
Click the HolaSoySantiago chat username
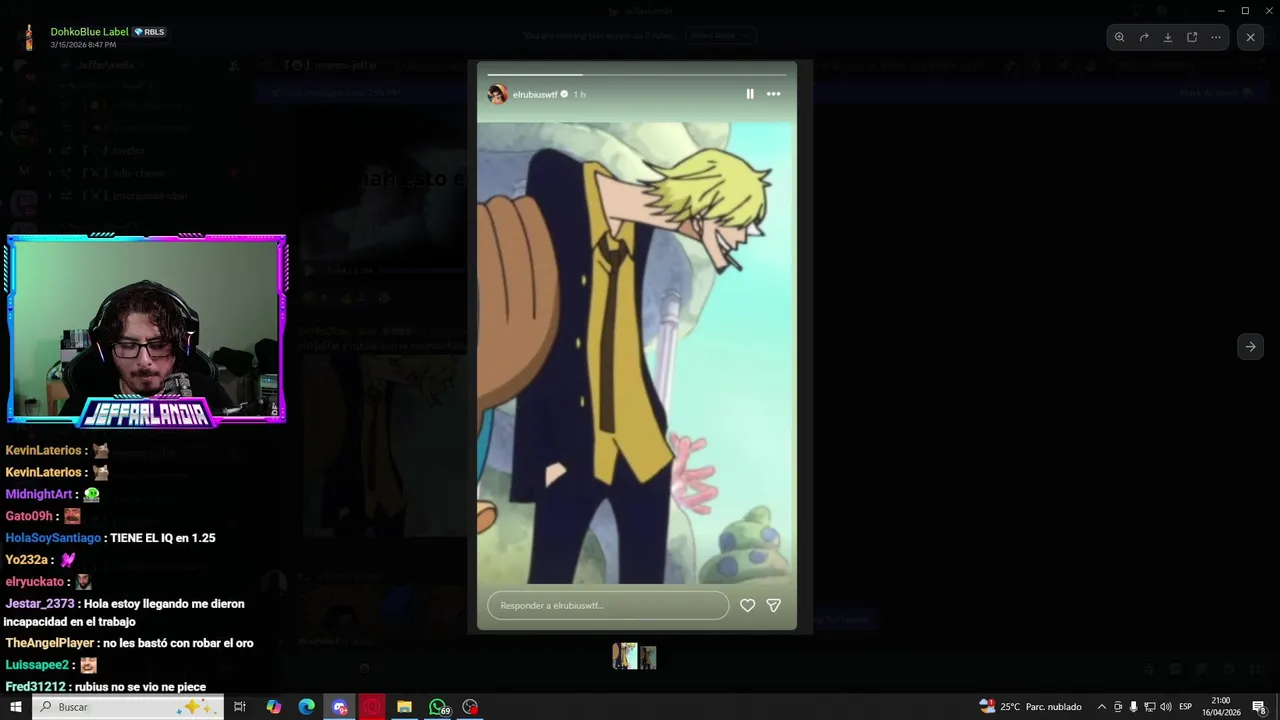click(x=53, y=538)
